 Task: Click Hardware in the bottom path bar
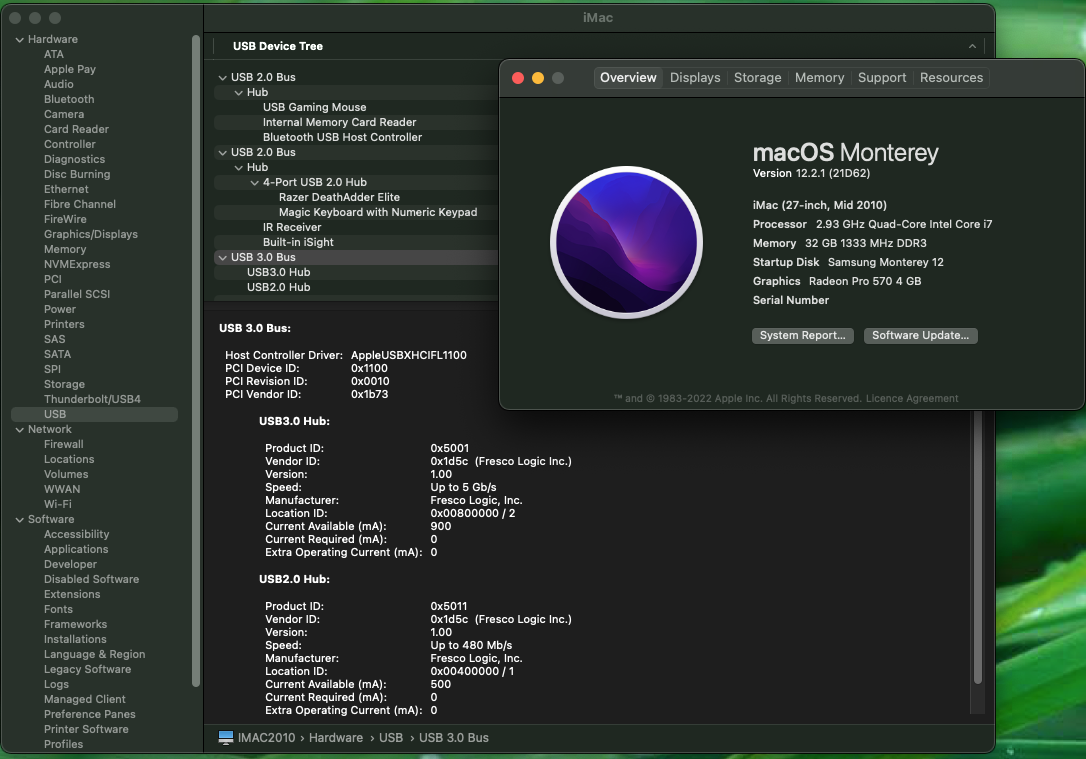pyautogui.click(x=335, y=738)
